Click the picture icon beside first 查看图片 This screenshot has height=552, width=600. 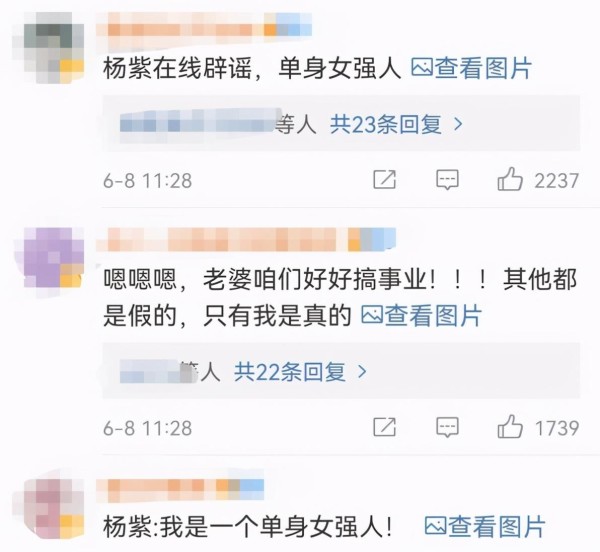(422, 68)
